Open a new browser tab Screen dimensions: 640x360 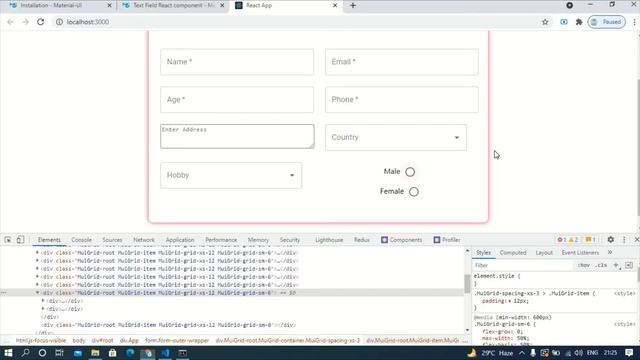pyautogui.click(x=353, y=5)
